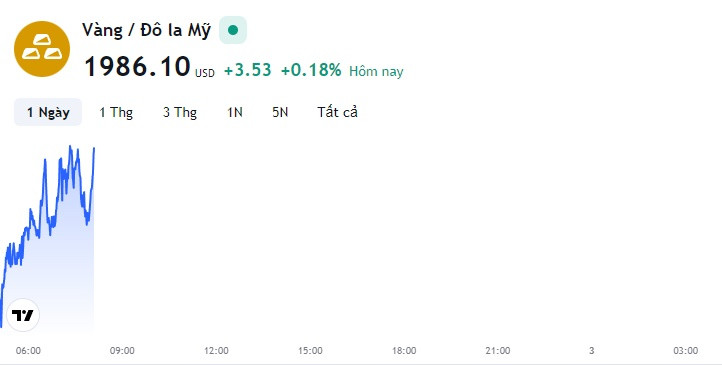This screenshot has width=722, height=365.
Task: Open the Vàng / Đô la Mỹ title
Action: 146,30
